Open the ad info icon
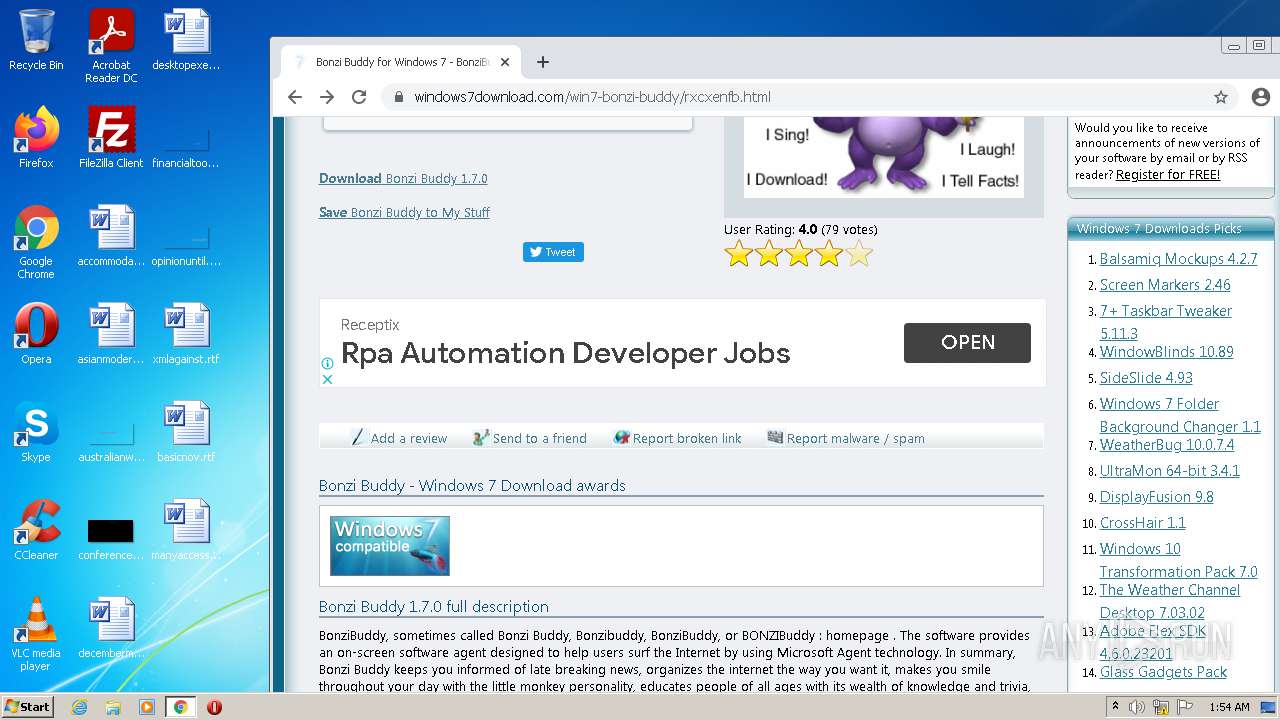Screen dimensions: 1280x720 pyautogui.click(x=327, y=364)
